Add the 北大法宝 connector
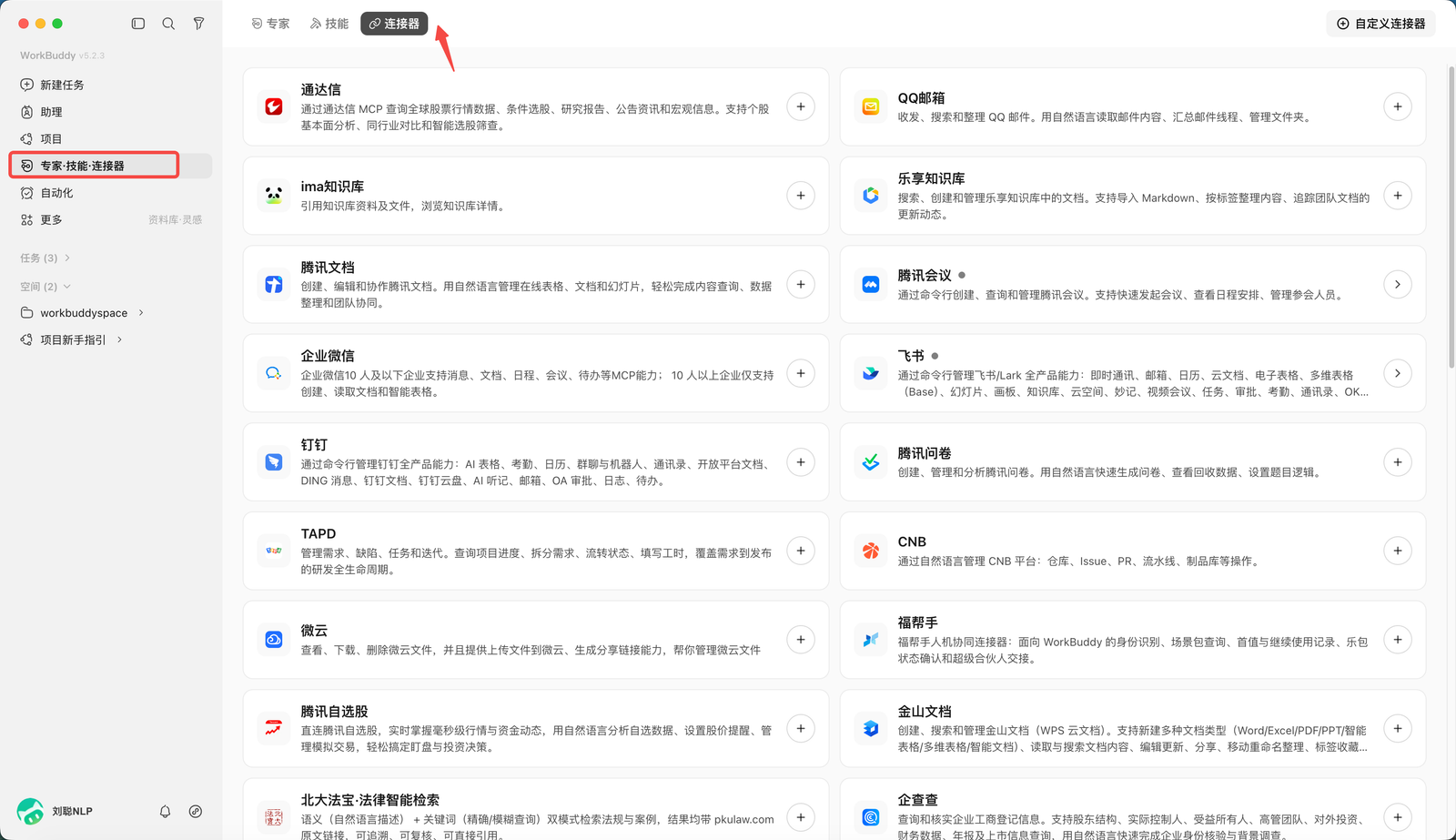Screen dimensions: 1456x840 point(801,817)
